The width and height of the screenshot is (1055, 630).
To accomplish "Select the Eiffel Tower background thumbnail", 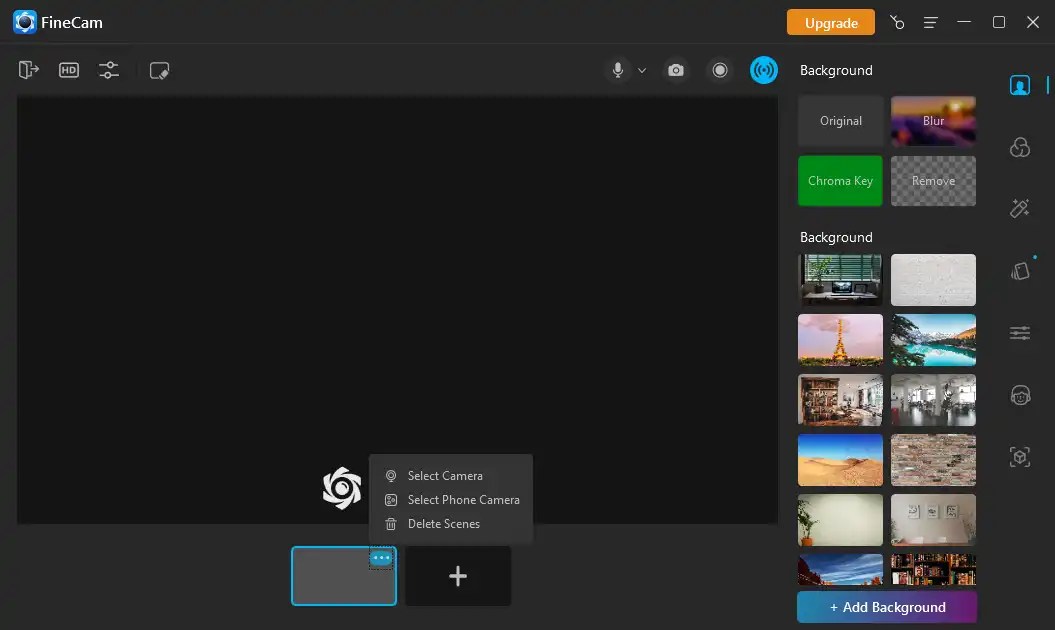I will point(840,340).
